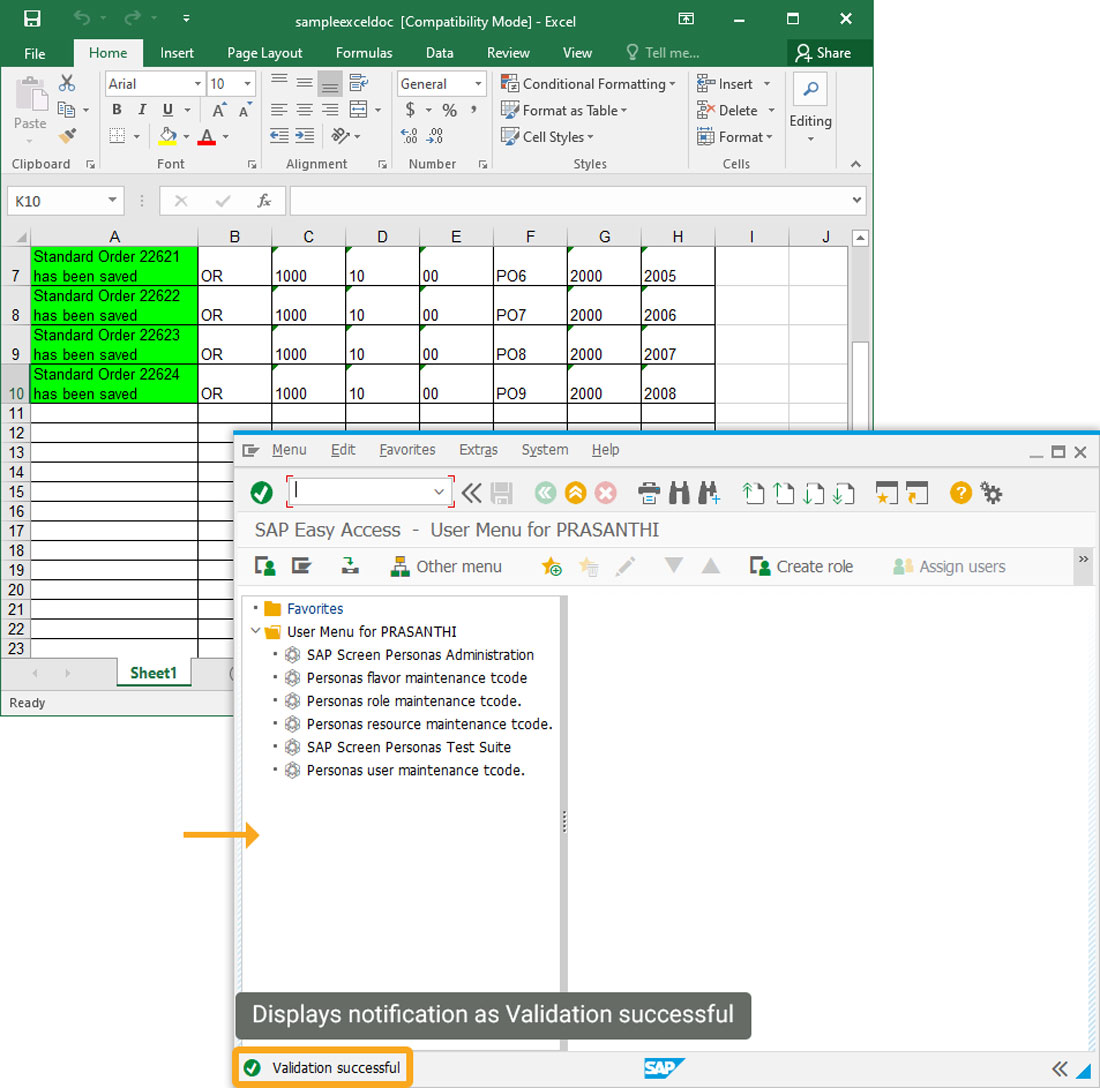Screen dimensions: 1100x1088
Task: Click the Increase Indent icon
Action: (304, 135)
